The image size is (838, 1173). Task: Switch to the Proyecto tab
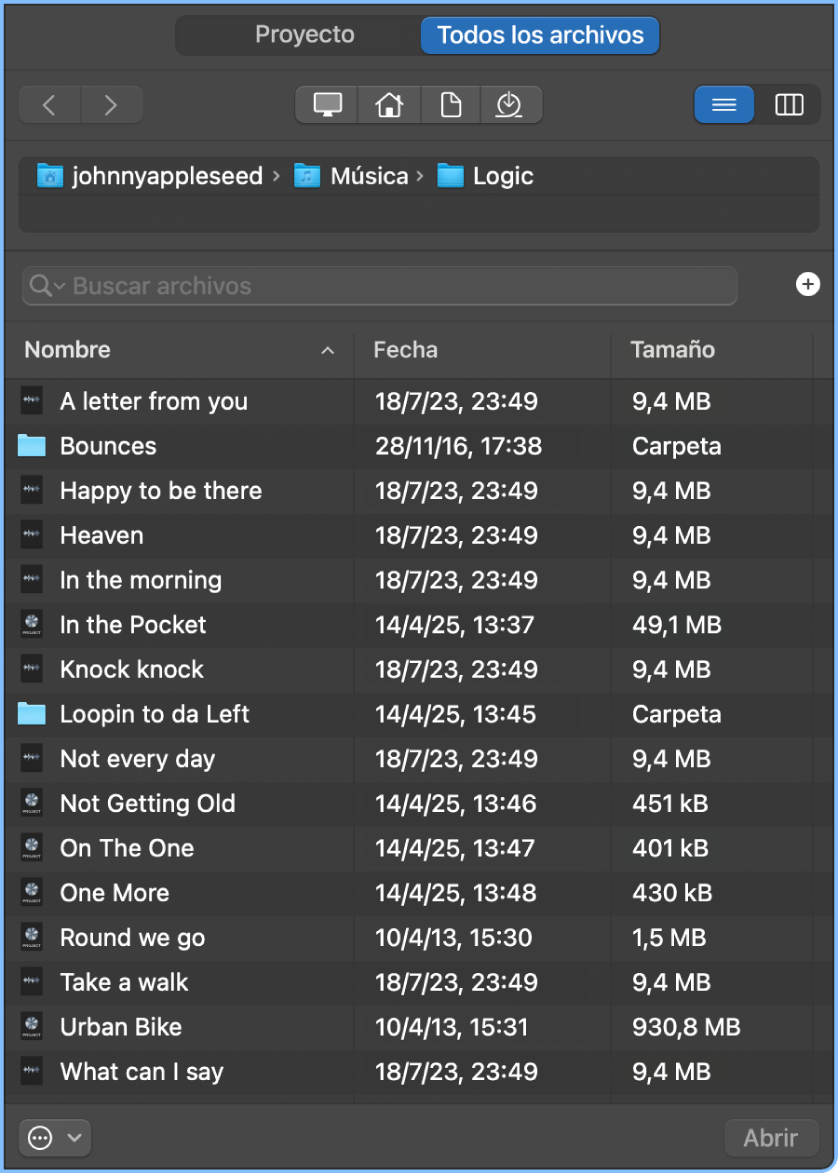point(304,35)
